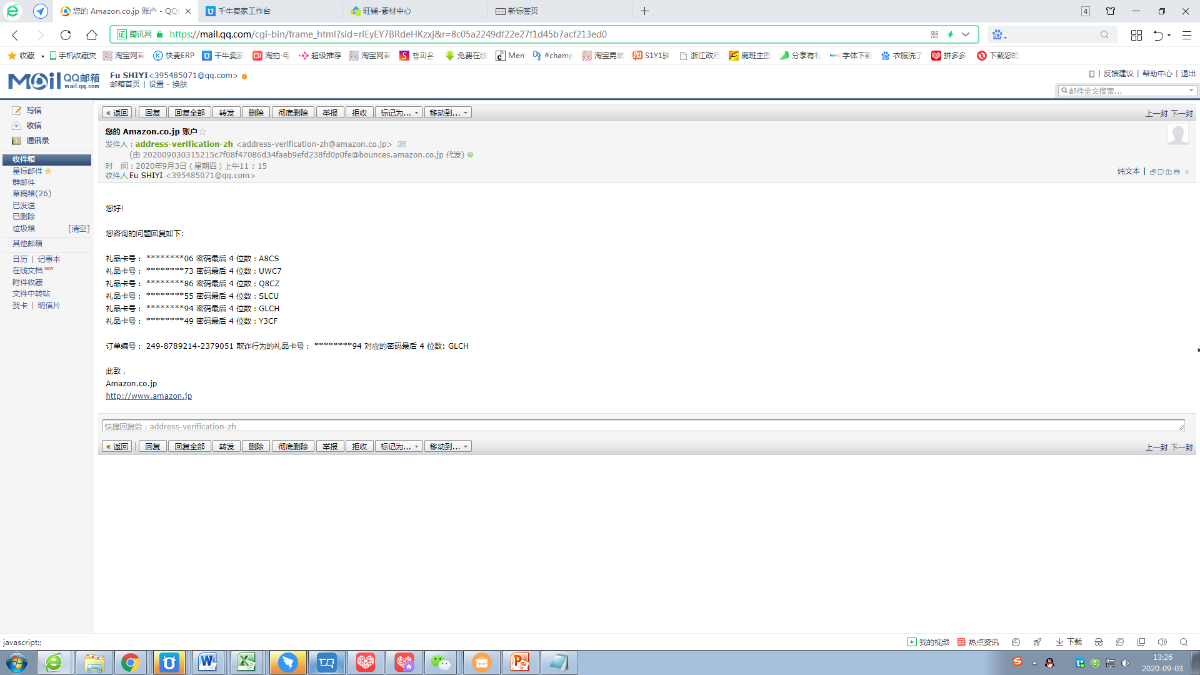The height and width of the screenshot is (675, 1200).
Task: Toggle star next to email subject
Action: click(203, 132)
